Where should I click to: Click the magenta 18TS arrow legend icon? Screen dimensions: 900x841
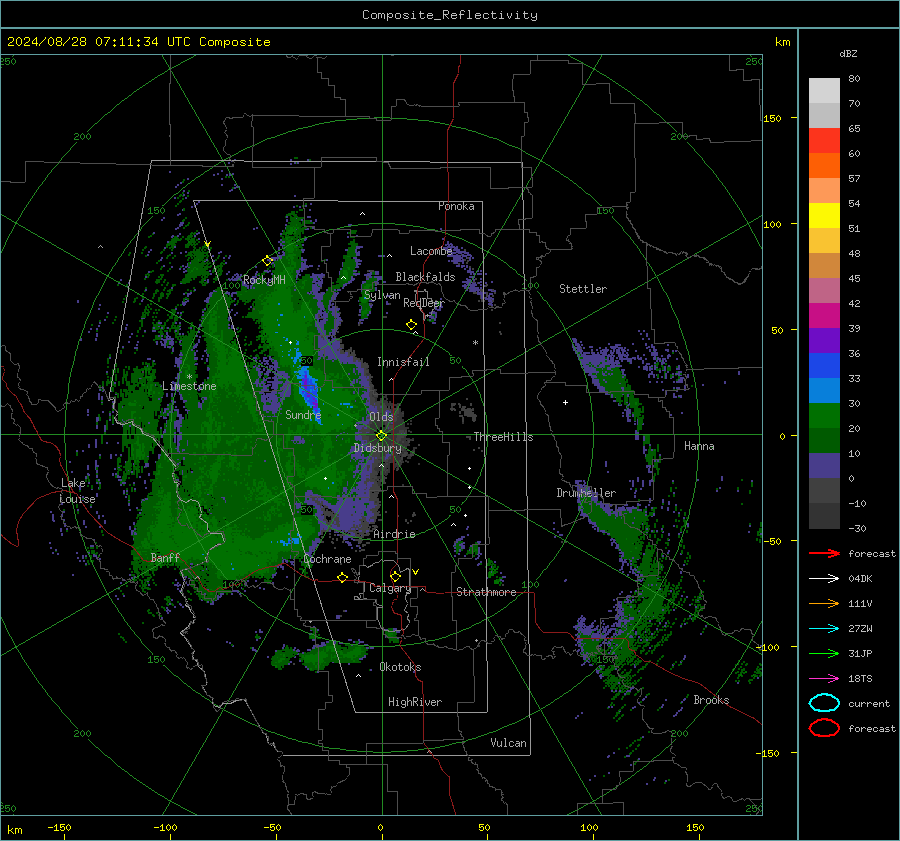coord(824,679)
